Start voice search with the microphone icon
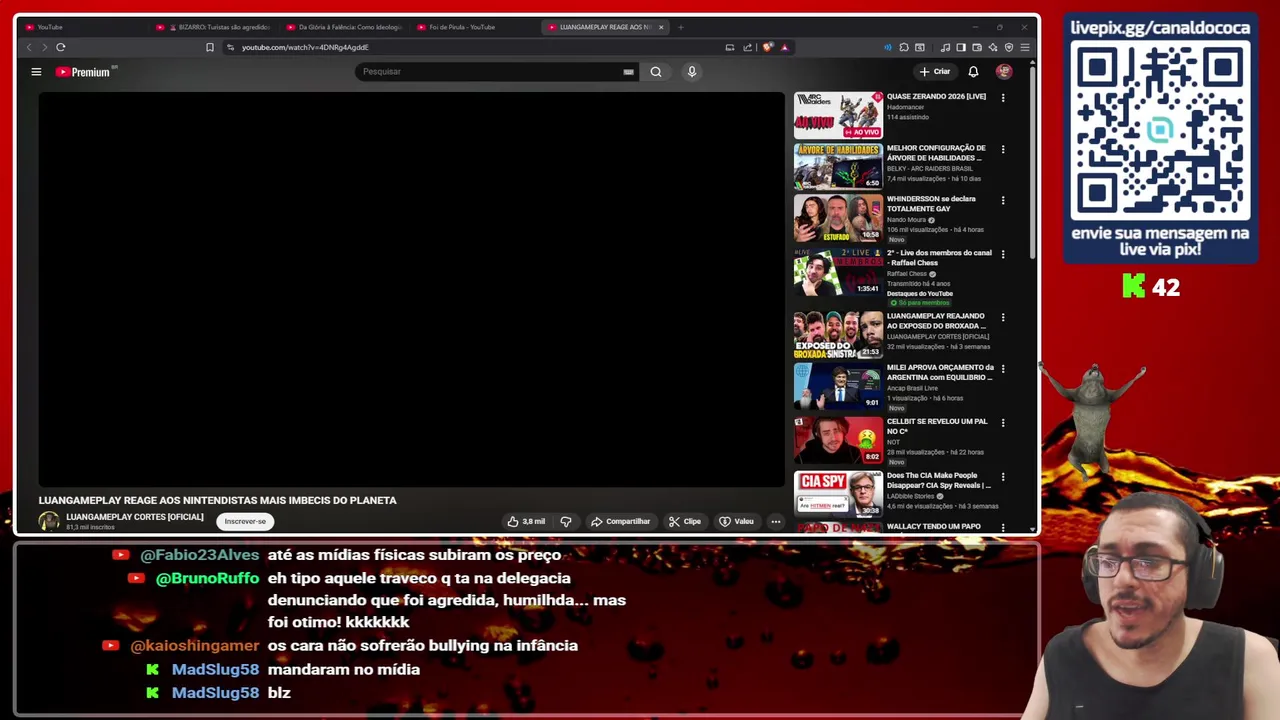 tap(691, 72)
